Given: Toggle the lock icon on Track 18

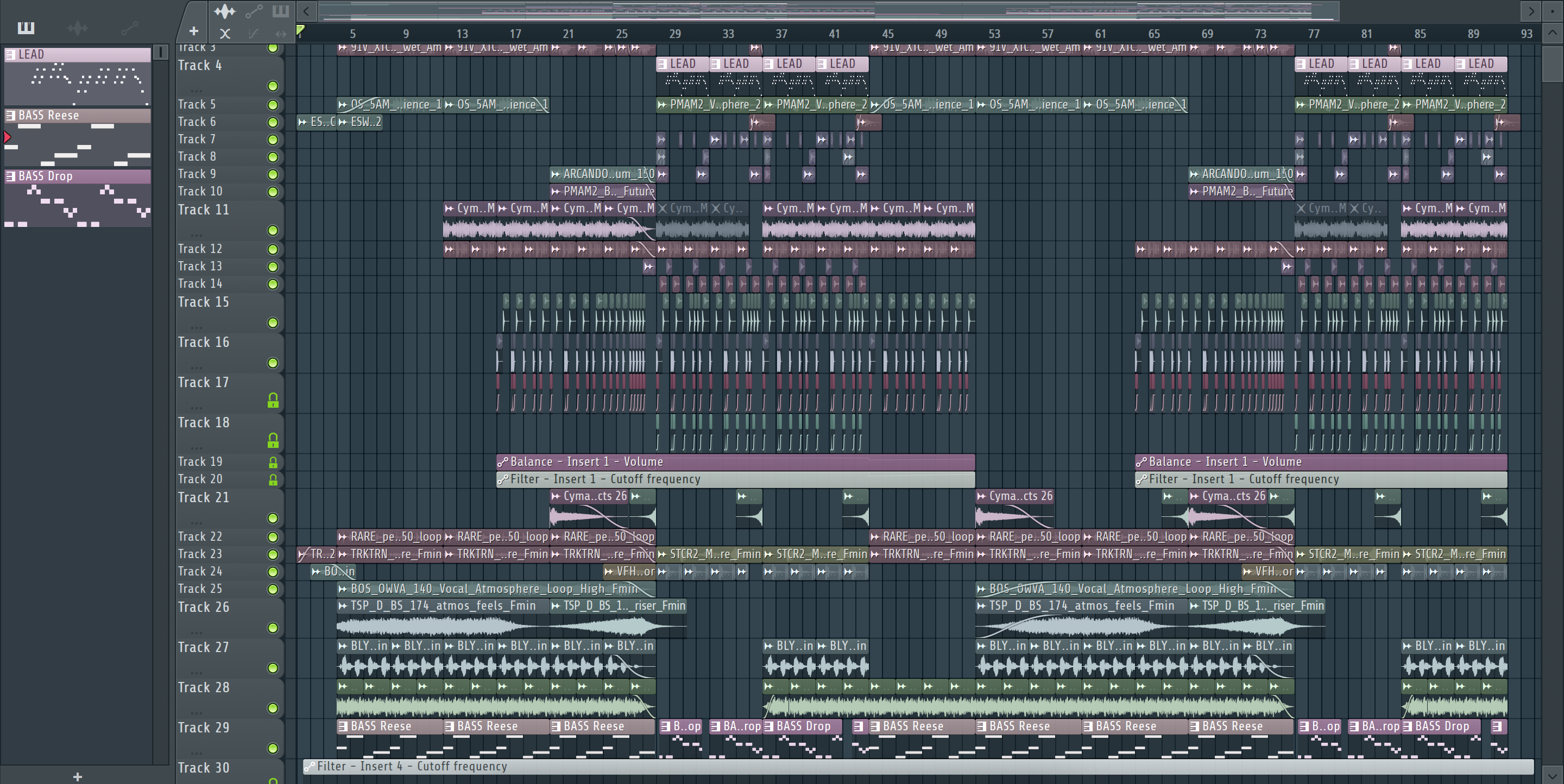Looking at the screenshot, I should [273, 440].
